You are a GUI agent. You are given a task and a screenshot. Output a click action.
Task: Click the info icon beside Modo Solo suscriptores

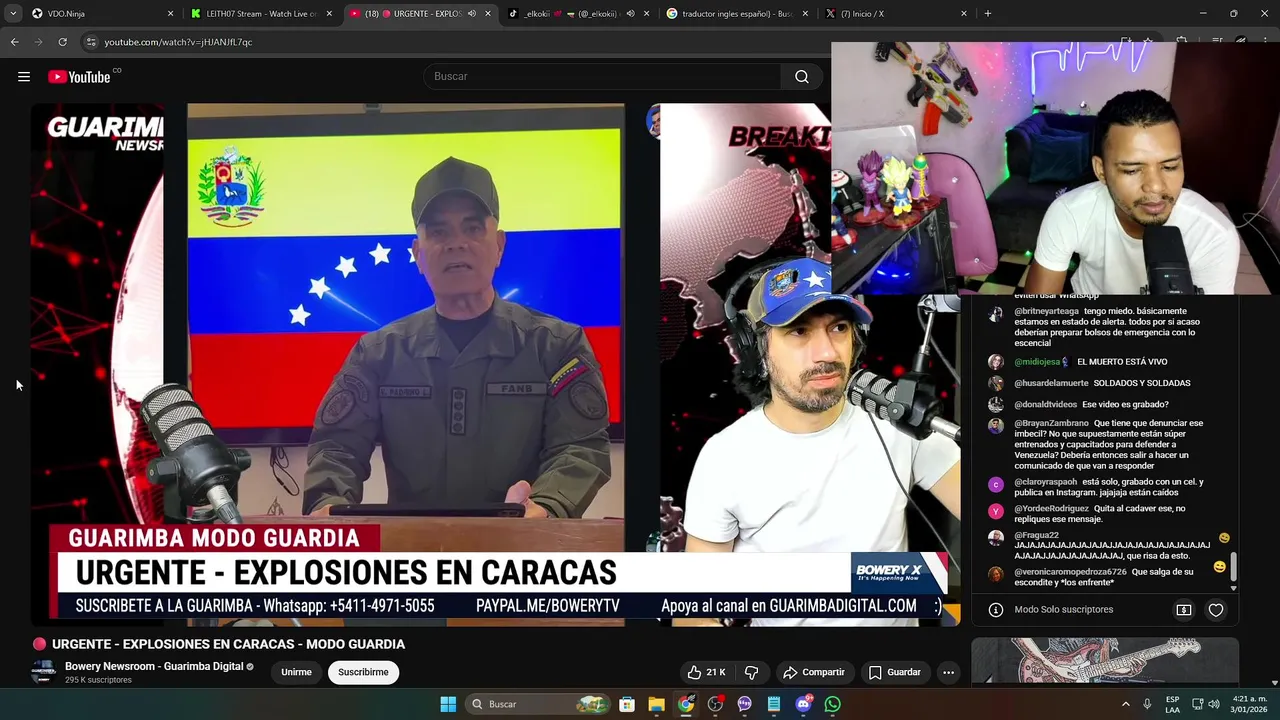pyautogui.click(x=995, y=610)
